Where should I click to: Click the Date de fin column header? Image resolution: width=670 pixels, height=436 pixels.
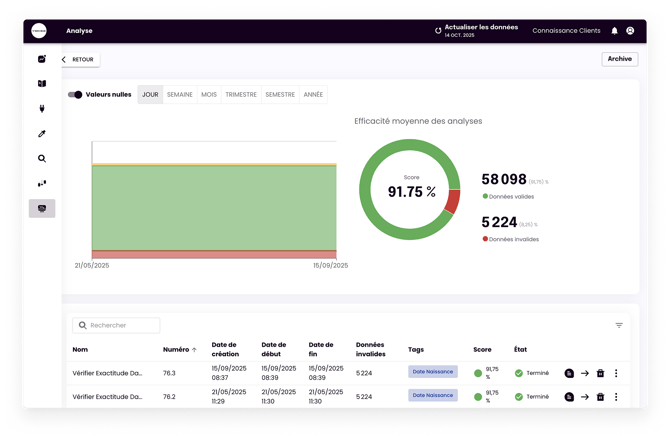(321, 349)
